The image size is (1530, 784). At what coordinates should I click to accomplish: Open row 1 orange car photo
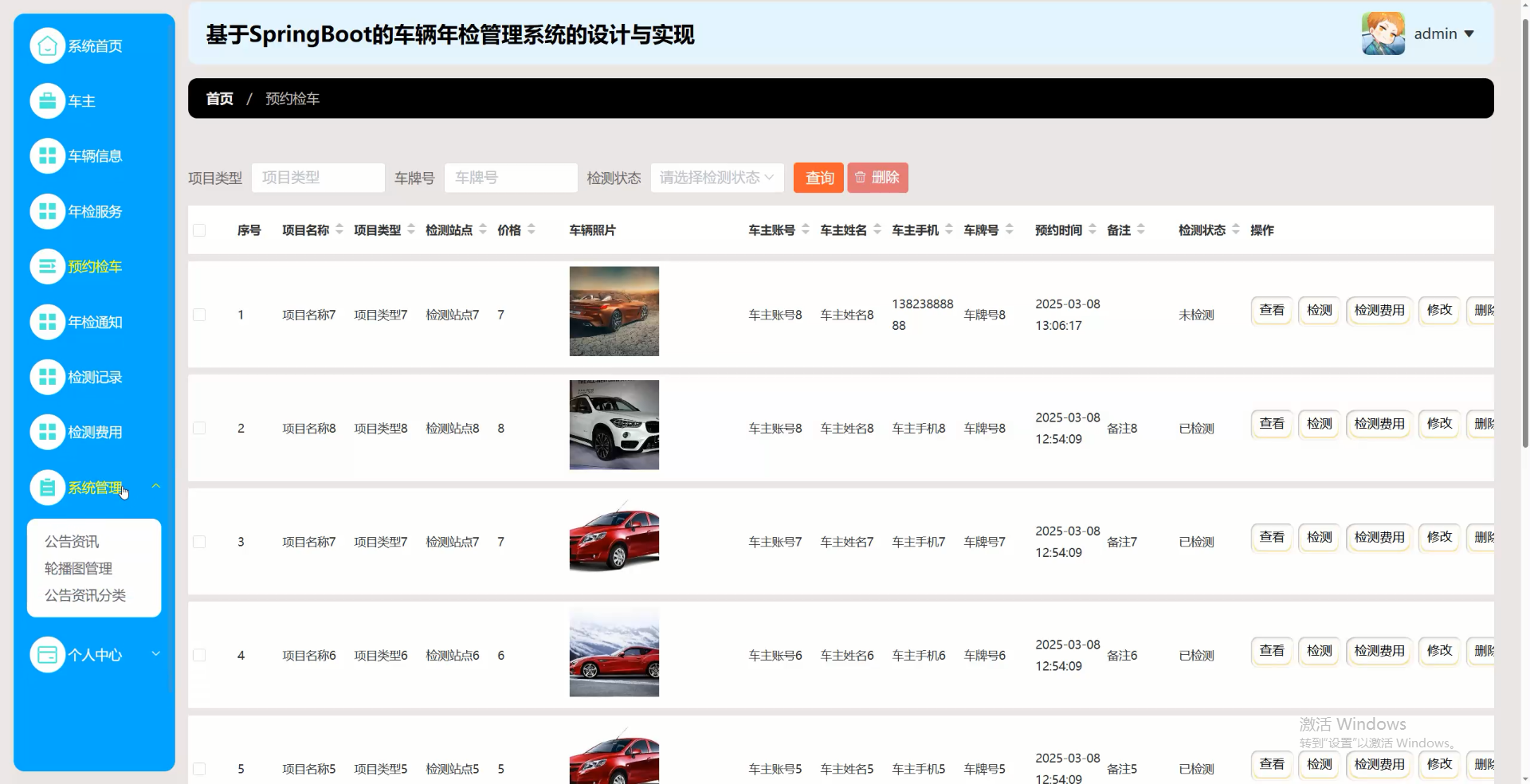[614, 312]
